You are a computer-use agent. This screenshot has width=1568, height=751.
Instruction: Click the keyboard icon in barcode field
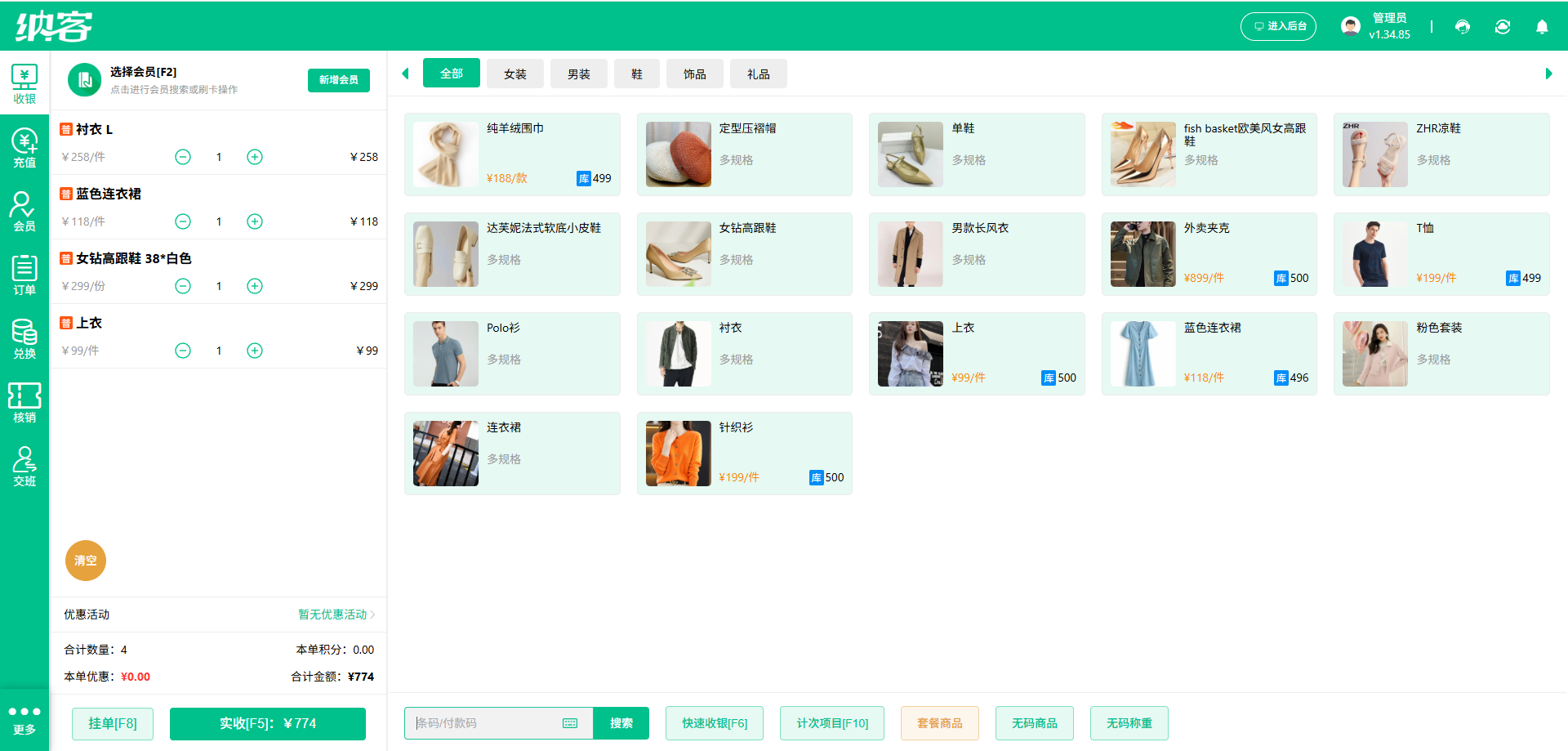(570, 723)
